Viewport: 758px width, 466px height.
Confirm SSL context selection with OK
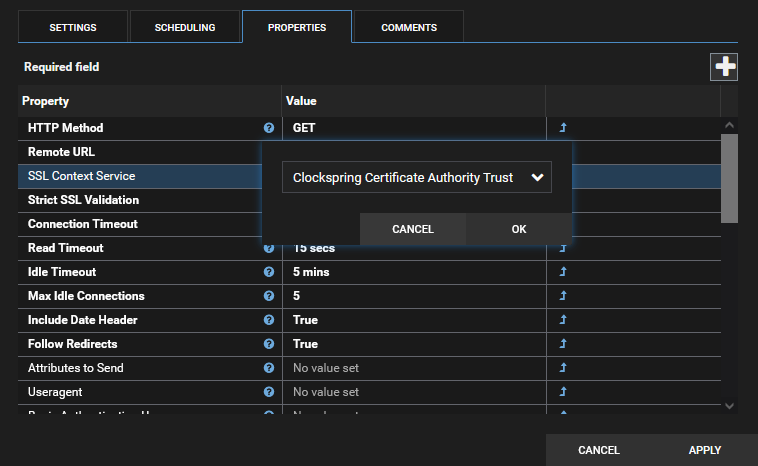pos(519,229)
